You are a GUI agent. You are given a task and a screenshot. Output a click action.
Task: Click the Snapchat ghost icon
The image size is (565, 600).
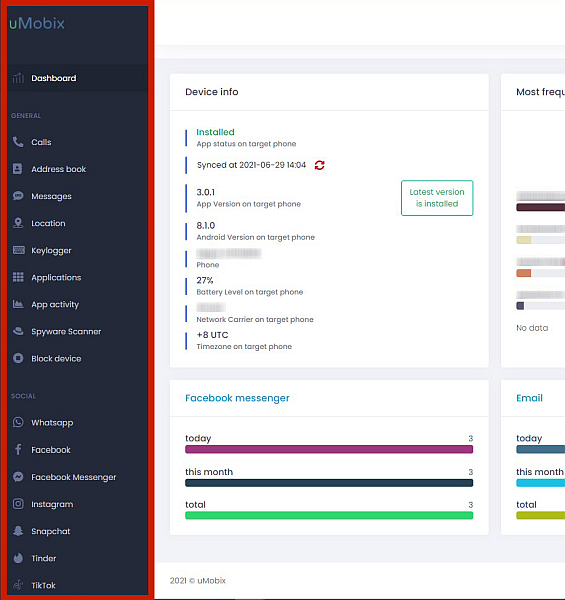tap(18, 531)
